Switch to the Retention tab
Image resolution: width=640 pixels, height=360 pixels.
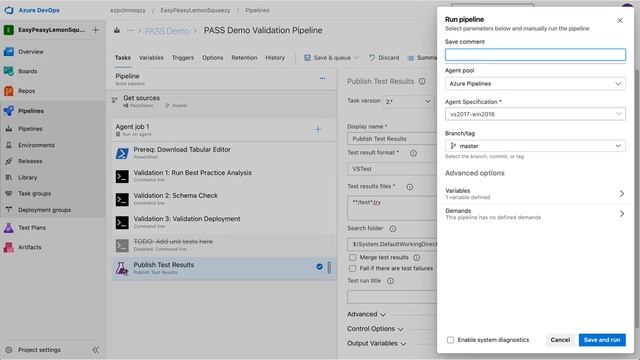pyautogui.click(x=244, y=58)
